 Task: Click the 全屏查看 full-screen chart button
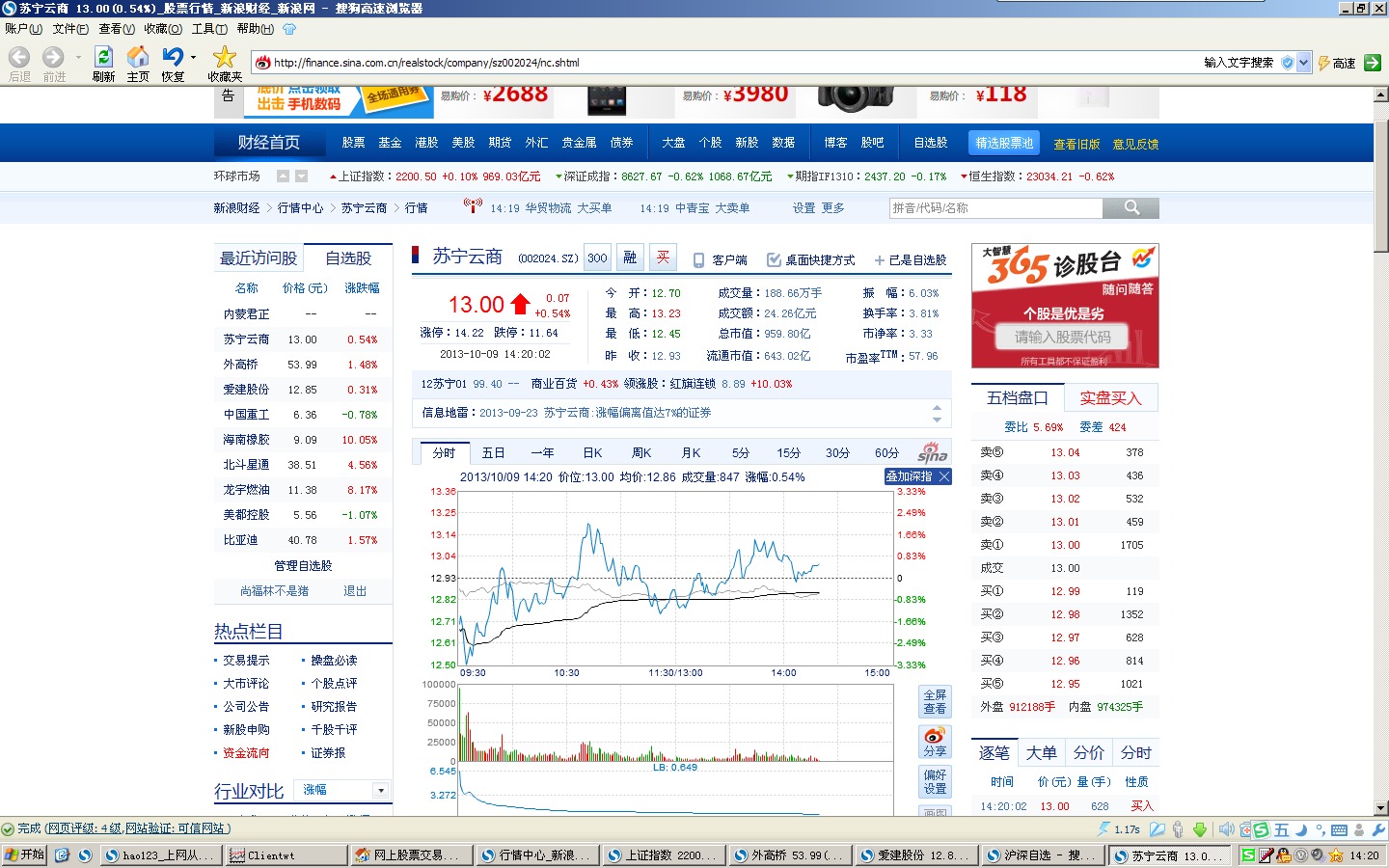[935, 701]
